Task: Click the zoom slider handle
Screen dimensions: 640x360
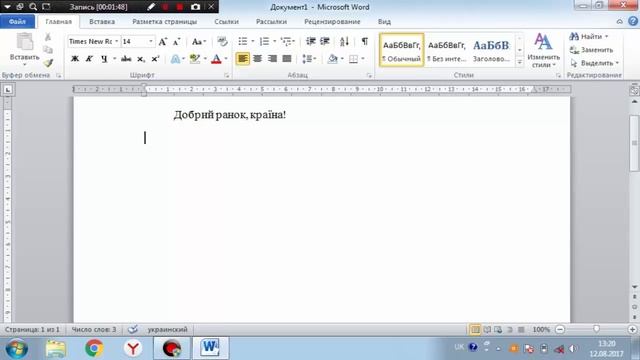Action: pos(596,329)
